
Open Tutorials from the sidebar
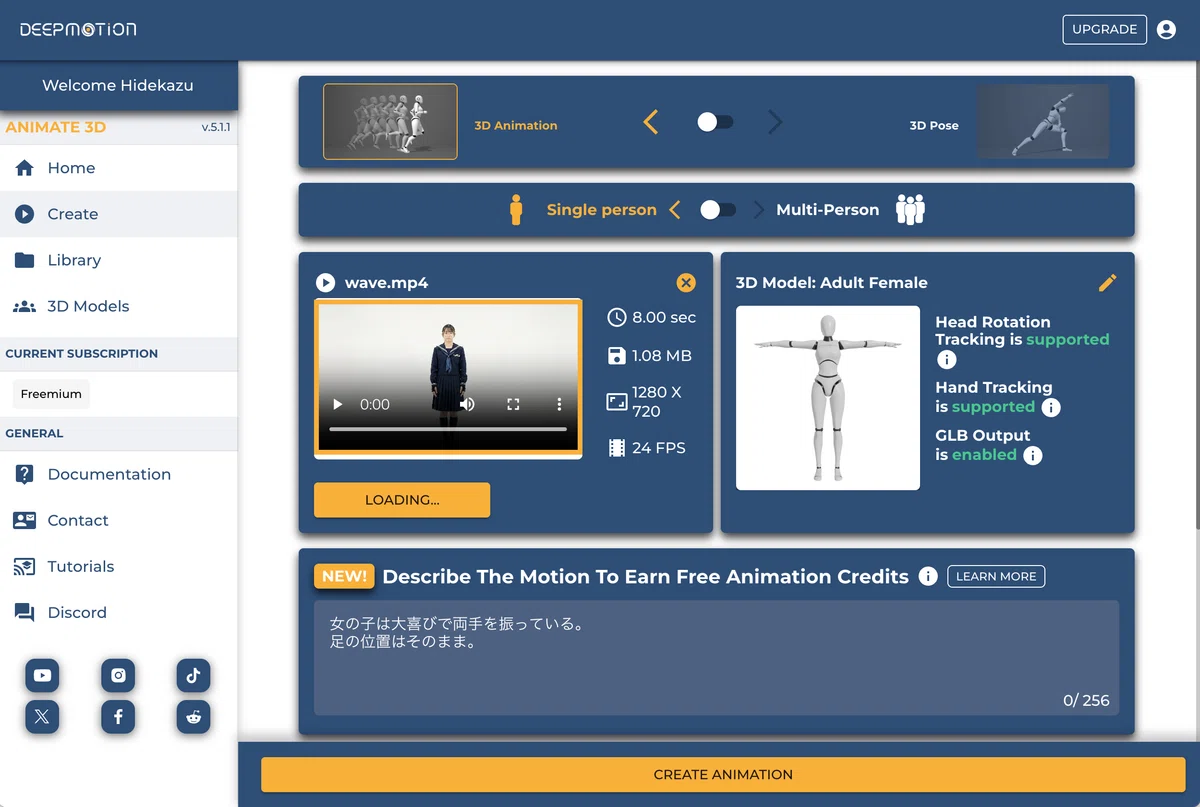tap(119, 566)
